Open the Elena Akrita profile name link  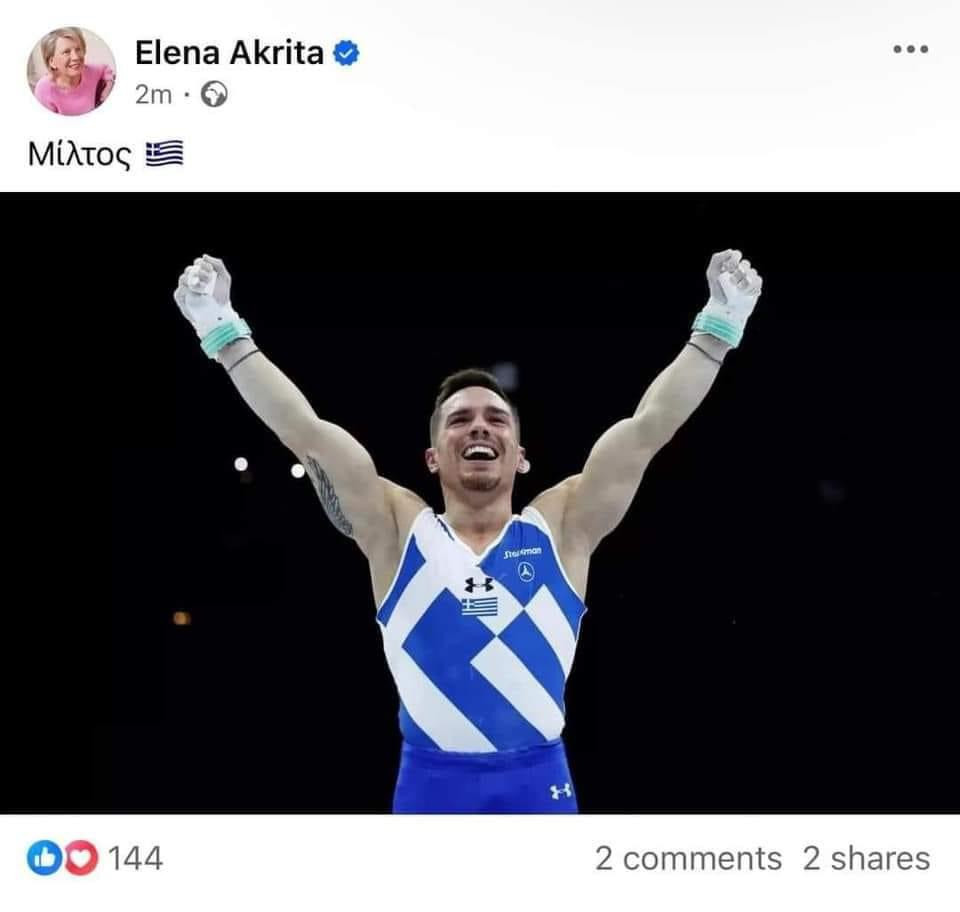click(x=229, y=53)
